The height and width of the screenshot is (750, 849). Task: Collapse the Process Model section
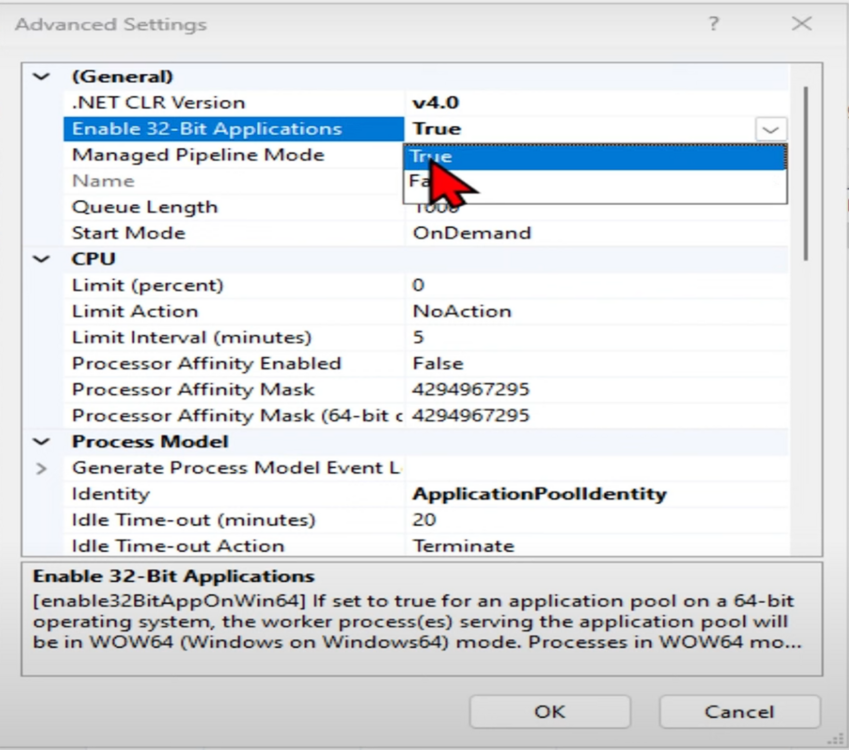(42, 442)
